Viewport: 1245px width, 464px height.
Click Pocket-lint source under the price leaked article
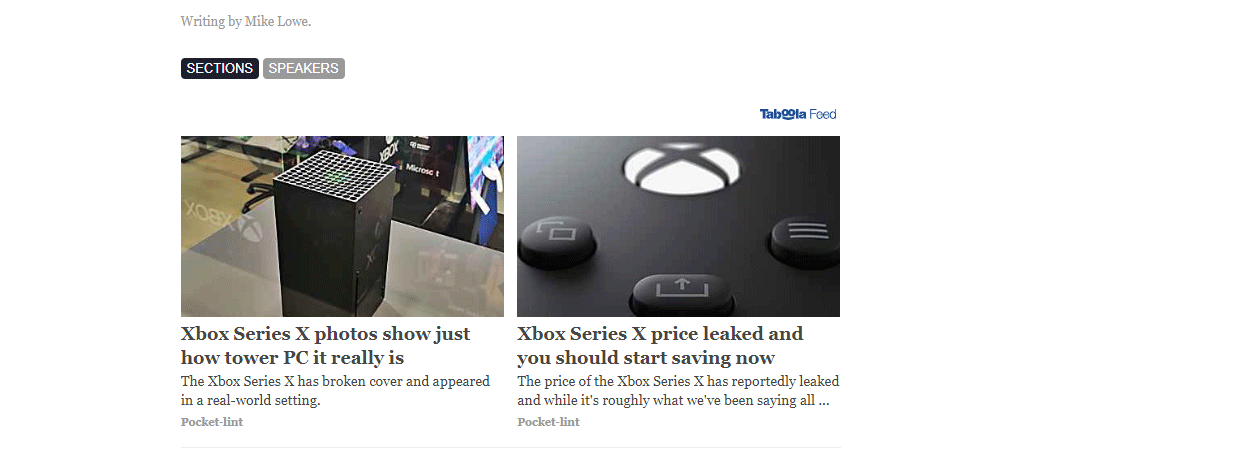click(x=548, y=422)
